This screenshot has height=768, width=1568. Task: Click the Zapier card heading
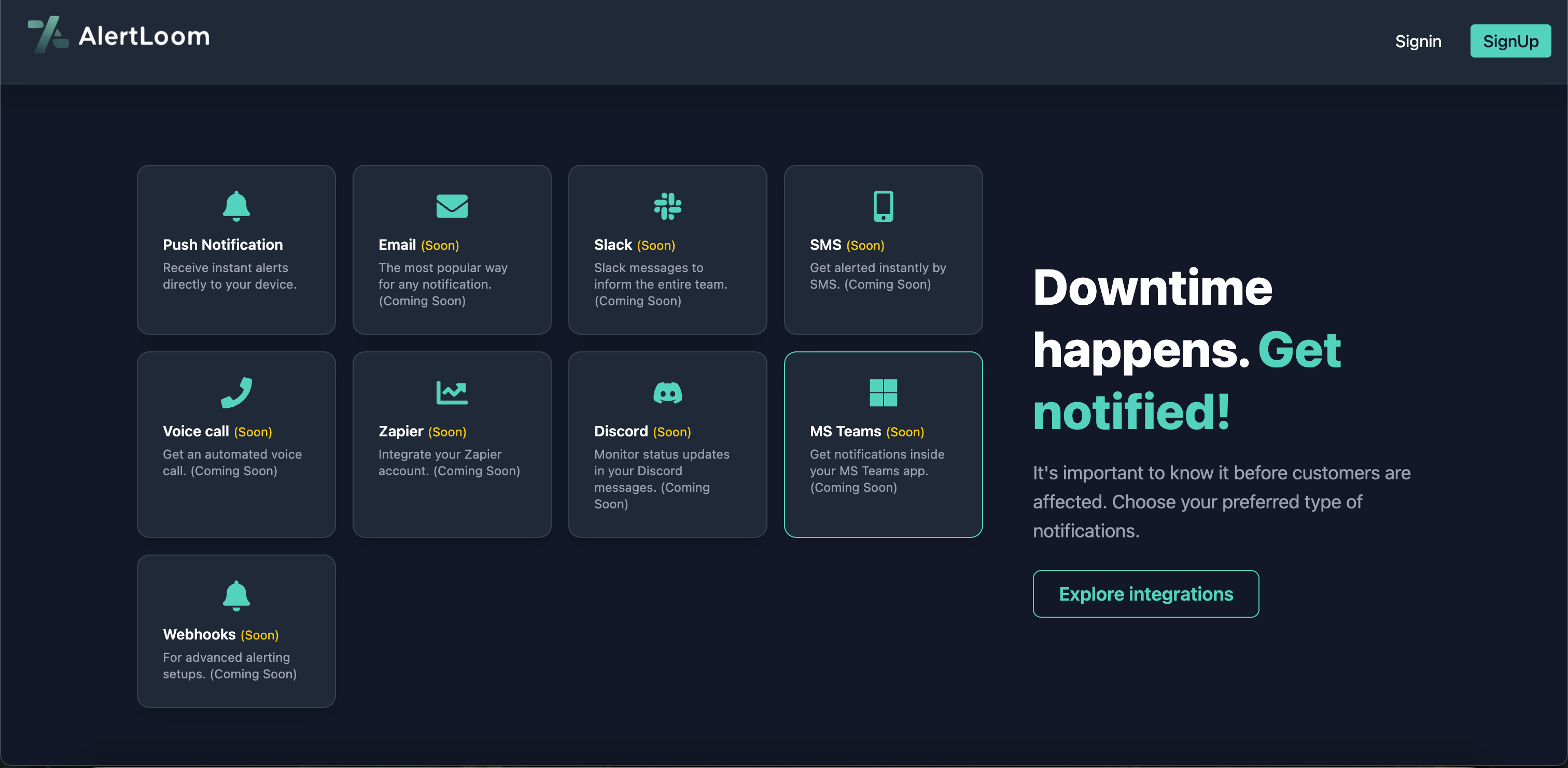(x=400, y=431)
